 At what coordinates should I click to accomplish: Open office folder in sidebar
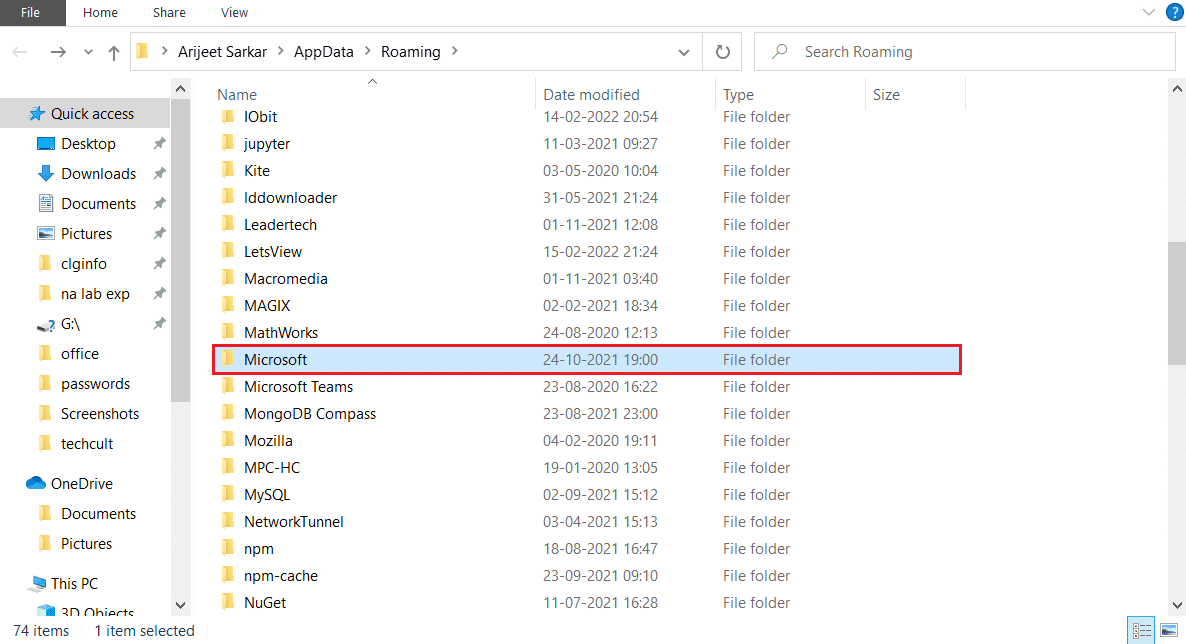[79, 353]
